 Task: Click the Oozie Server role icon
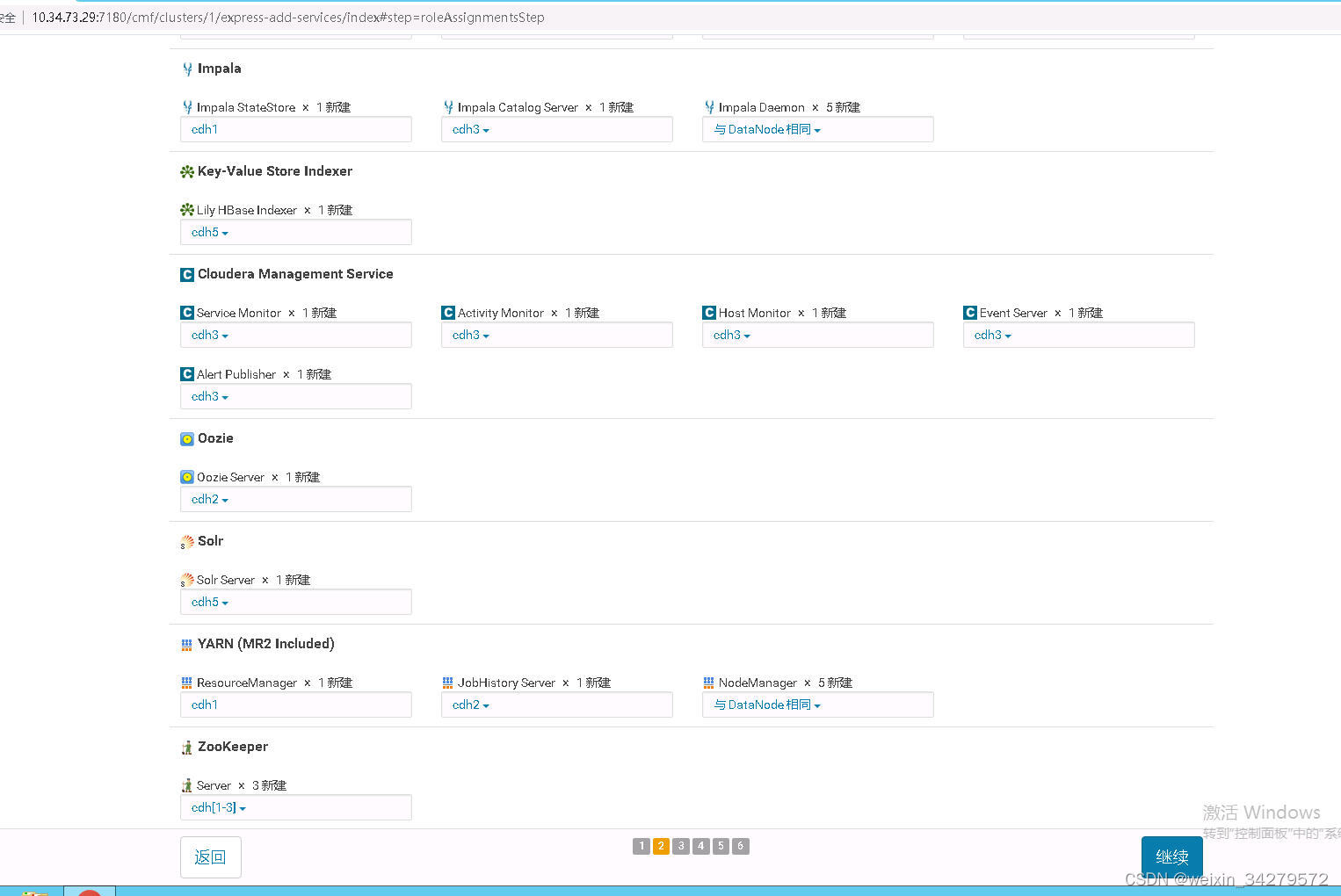click(187, 477)
